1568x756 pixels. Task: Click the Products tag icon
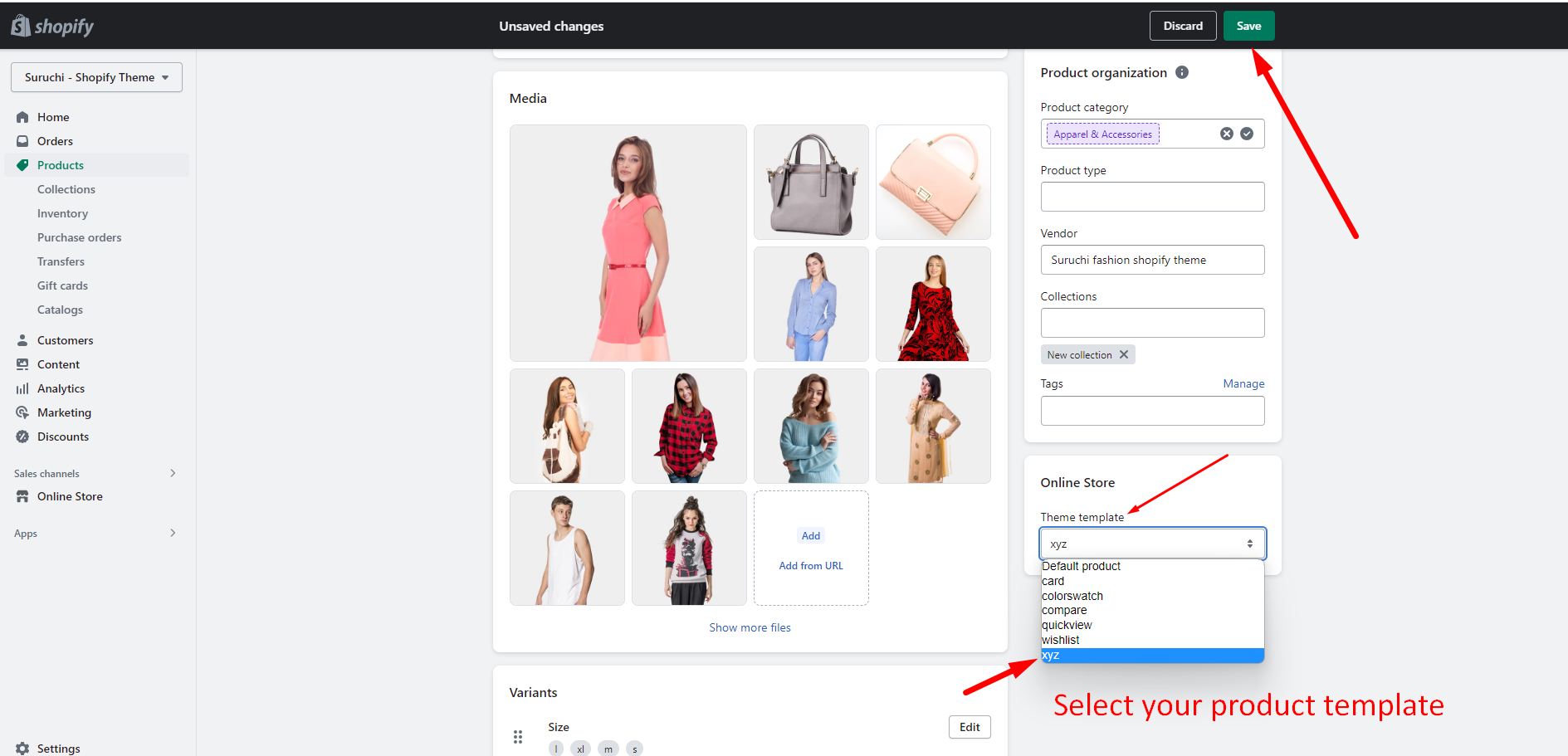coord(22,165)
